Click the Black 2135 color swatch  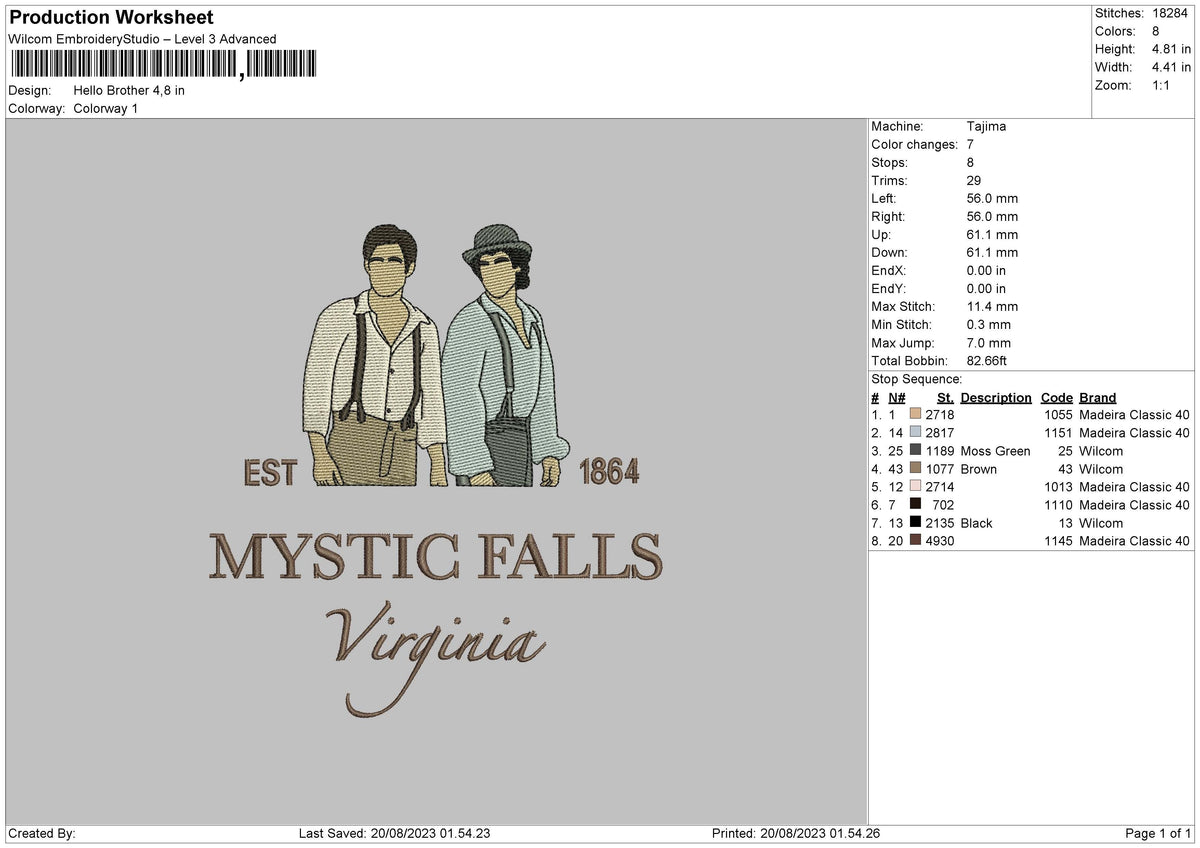915,523
